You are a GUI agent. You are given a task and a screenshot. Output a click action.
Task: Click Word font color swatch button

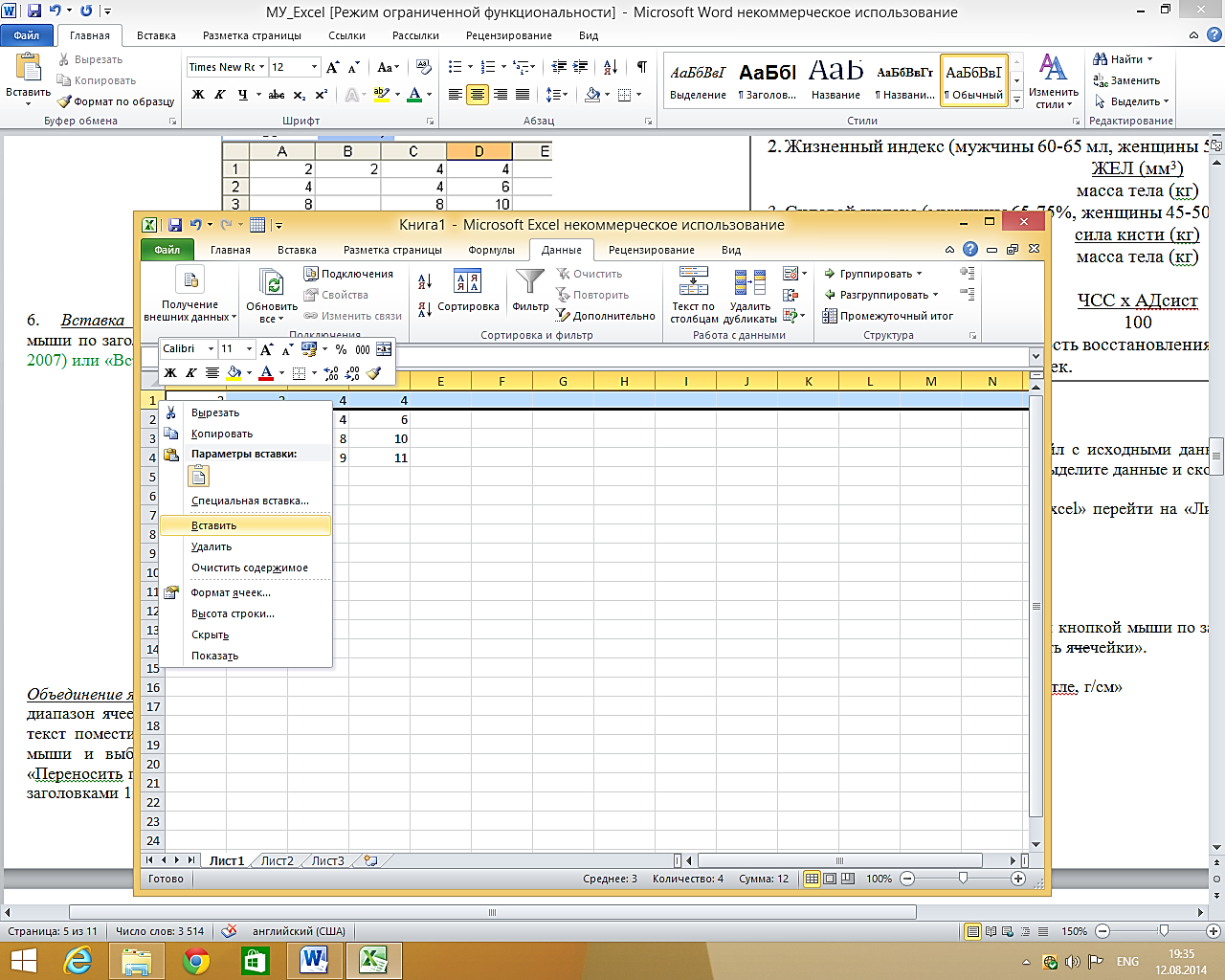tap(414, 95)
